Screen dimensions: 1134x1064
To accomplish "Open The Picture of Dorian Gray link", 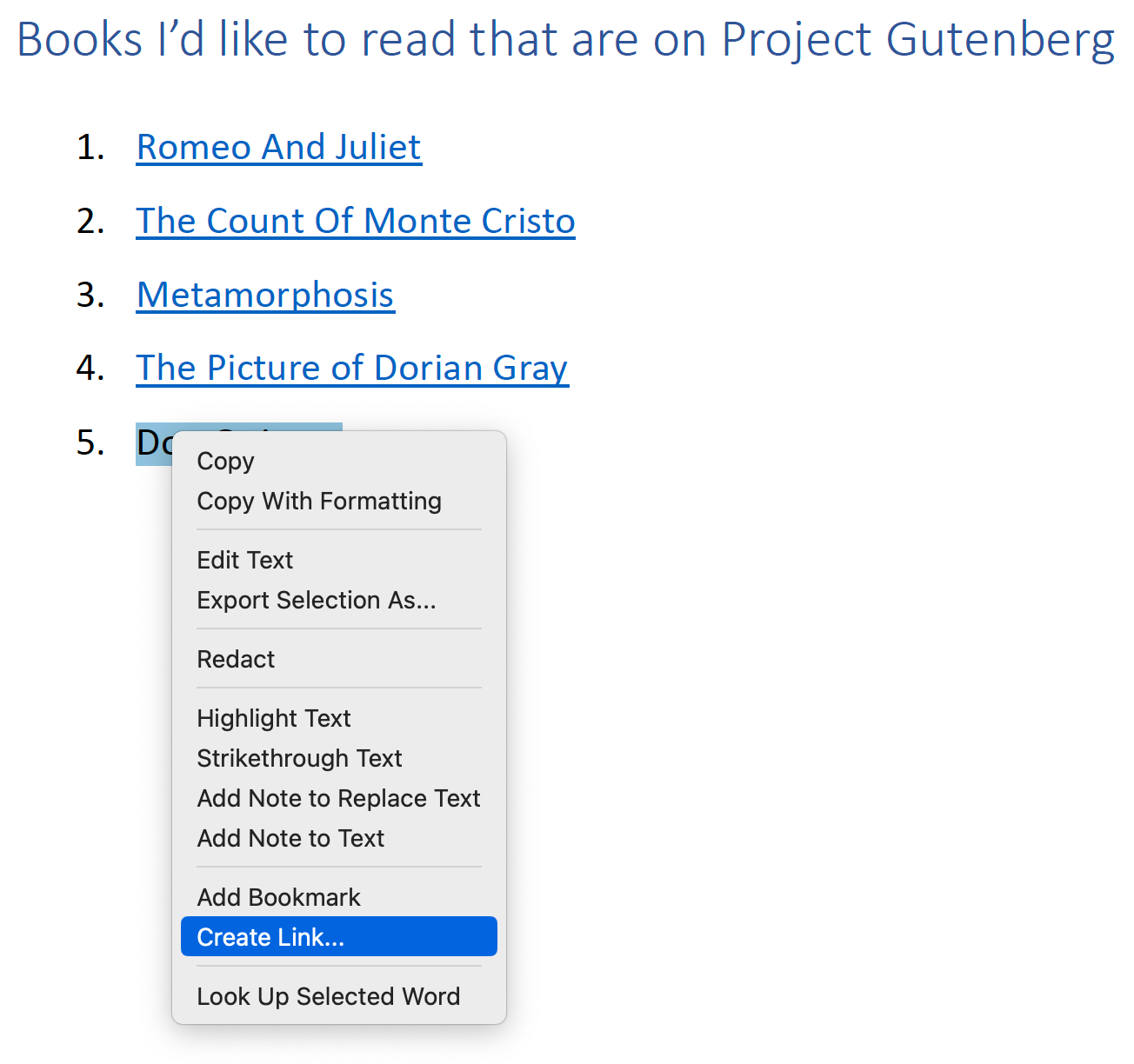I will point(351,368).
